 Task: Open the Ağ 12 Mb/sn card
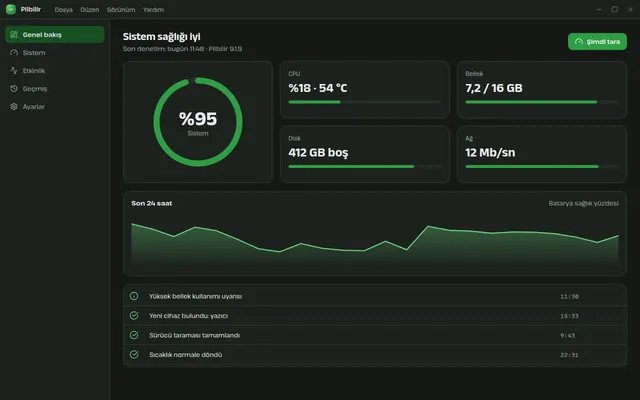pyautogui.click(x=542, y=154)
